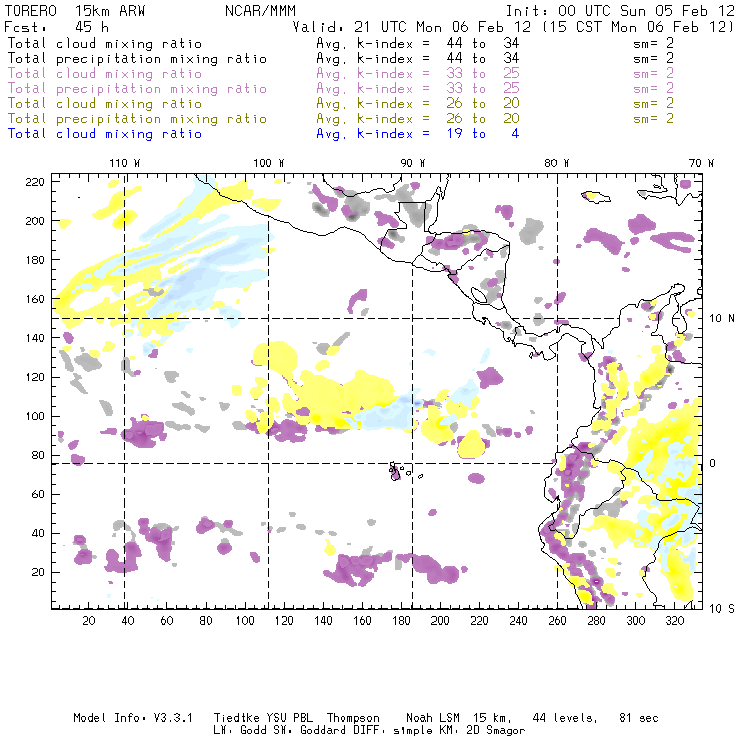
Task: Click '220' on the vertical axis
Action: (x=35, y=182)
